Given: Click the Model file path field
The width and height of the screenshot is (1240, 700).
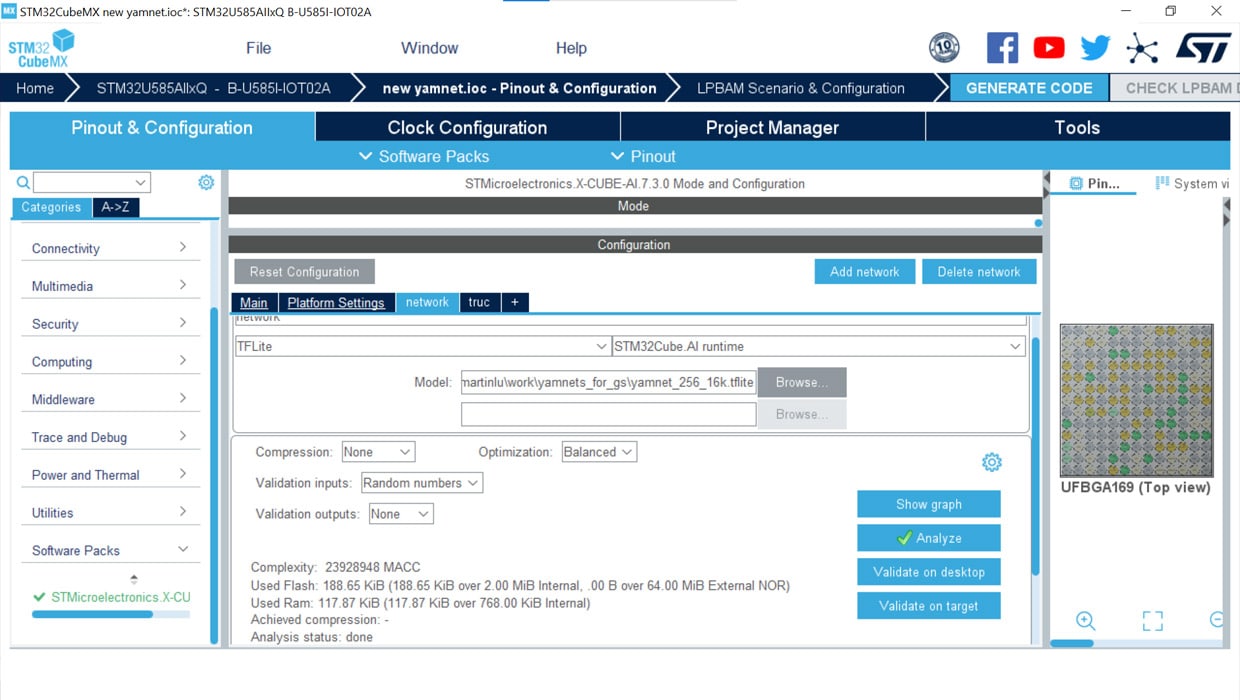Looking at the screenshot, I should coord(608,382).
